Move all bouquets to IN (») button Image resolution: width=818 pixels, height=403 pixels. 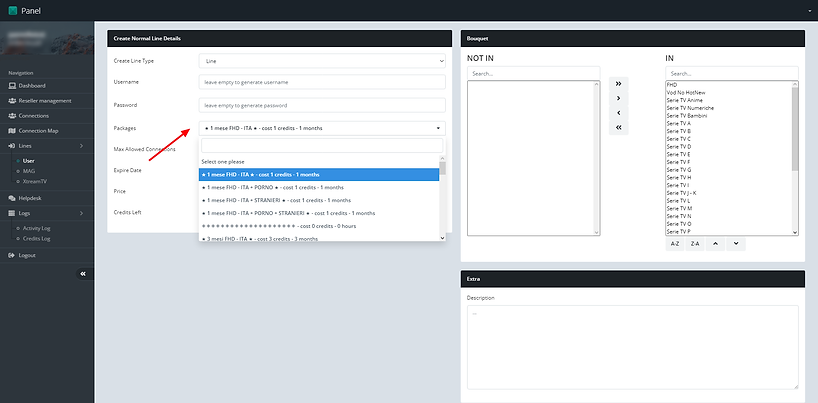(618, 84)
